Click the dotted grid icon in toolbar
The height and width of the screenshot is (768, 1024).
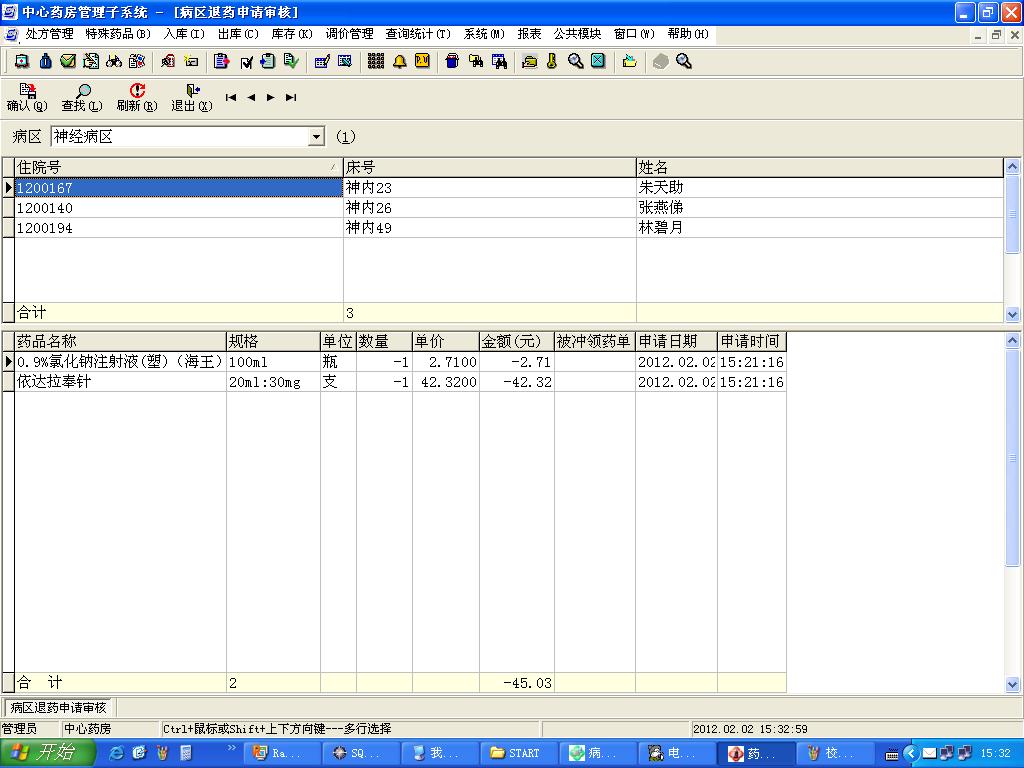(376, 61)
